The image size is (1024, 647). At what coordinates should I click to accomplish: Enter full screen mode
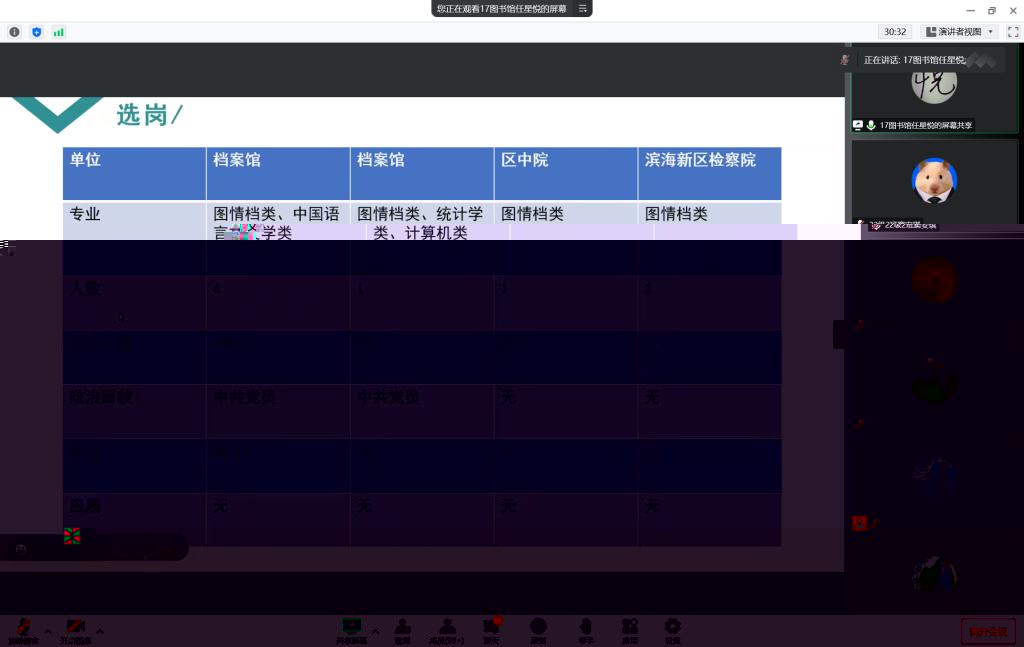pos(1012,32)
